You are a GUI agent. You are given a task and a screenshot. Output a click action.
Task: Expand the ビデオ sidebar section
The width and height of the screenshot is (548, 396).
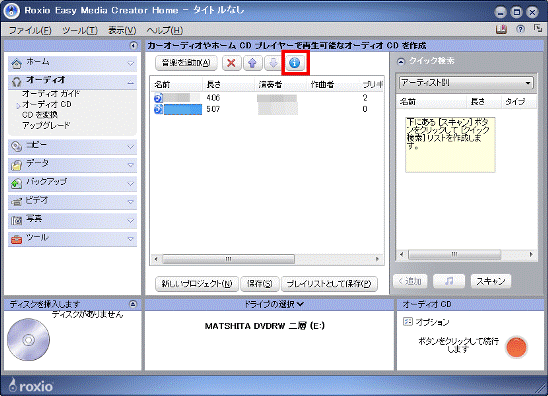pos(131,202)
